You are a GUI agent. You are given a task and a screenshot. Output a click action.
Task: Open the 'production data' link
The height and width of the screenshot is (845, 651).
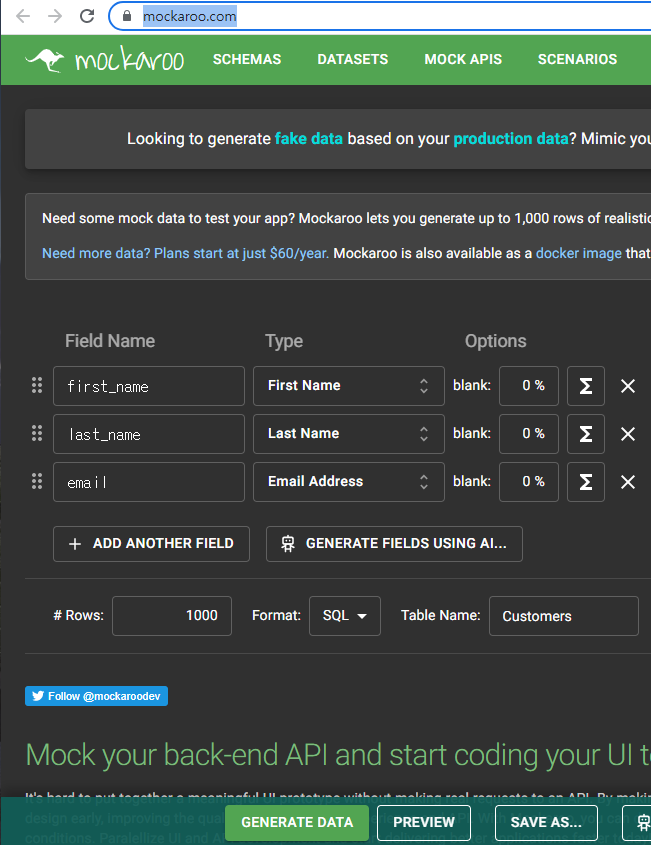coord(511,139)
